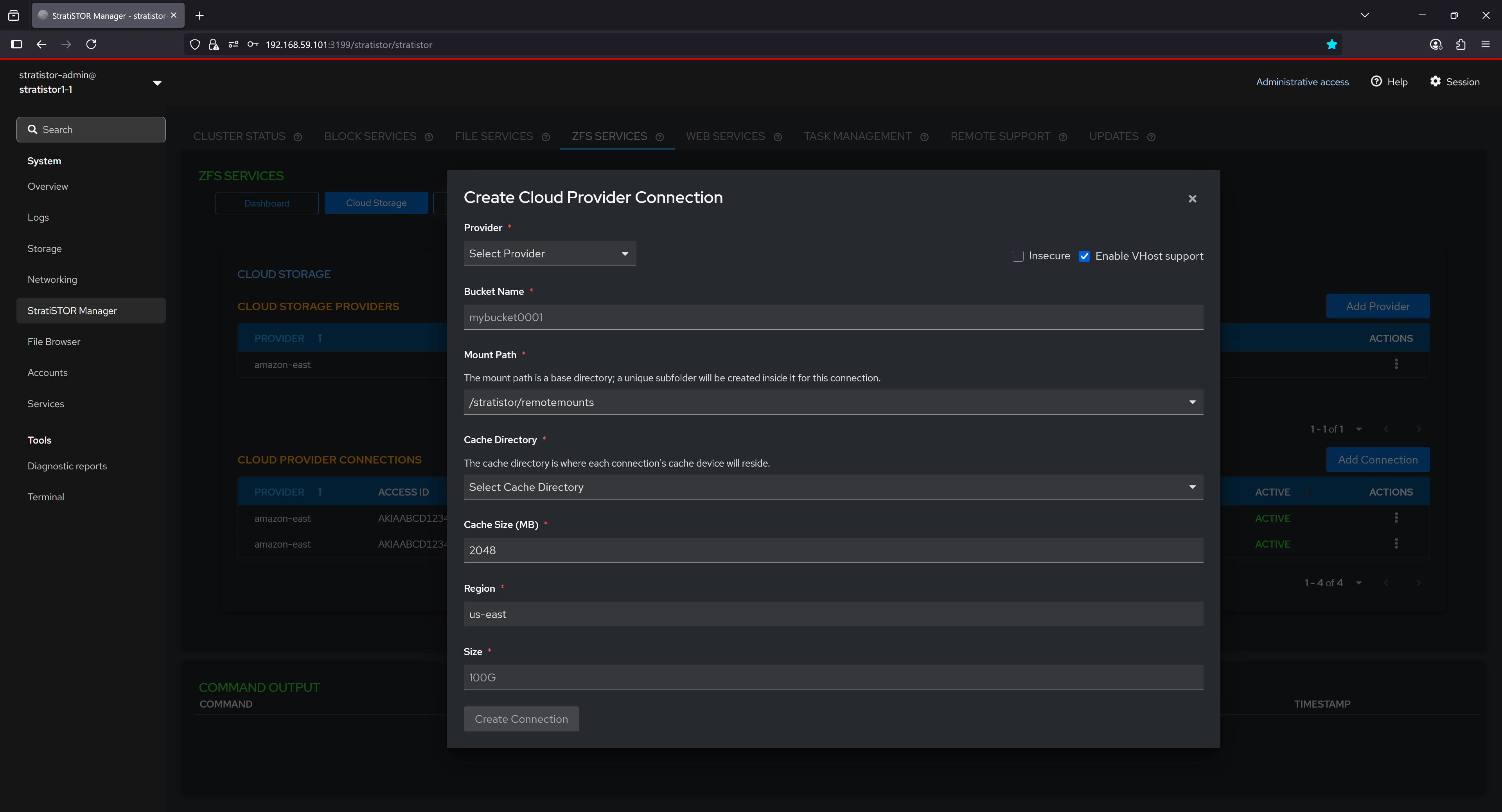Open Firefox application hamburger menu

[x=1485, y=44]
